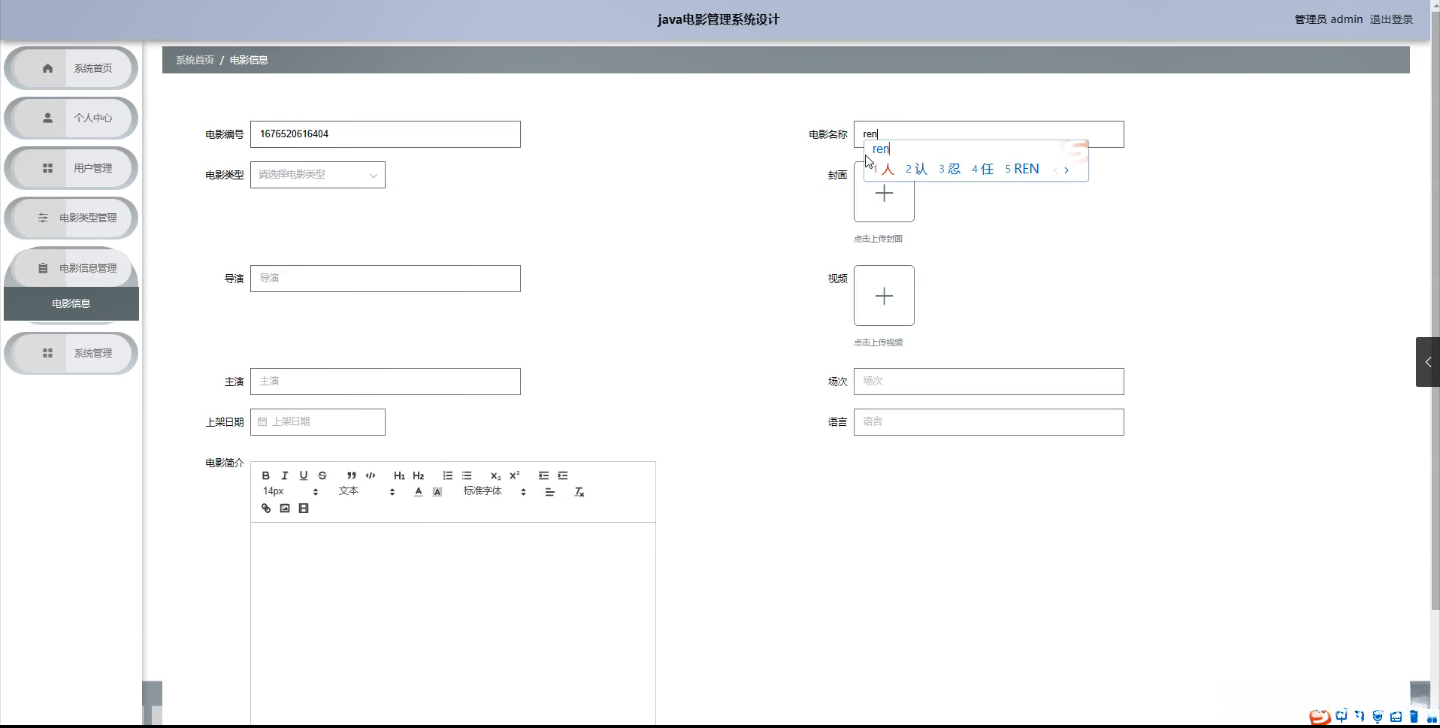Clear text formatting in the editor

point(579,492)
